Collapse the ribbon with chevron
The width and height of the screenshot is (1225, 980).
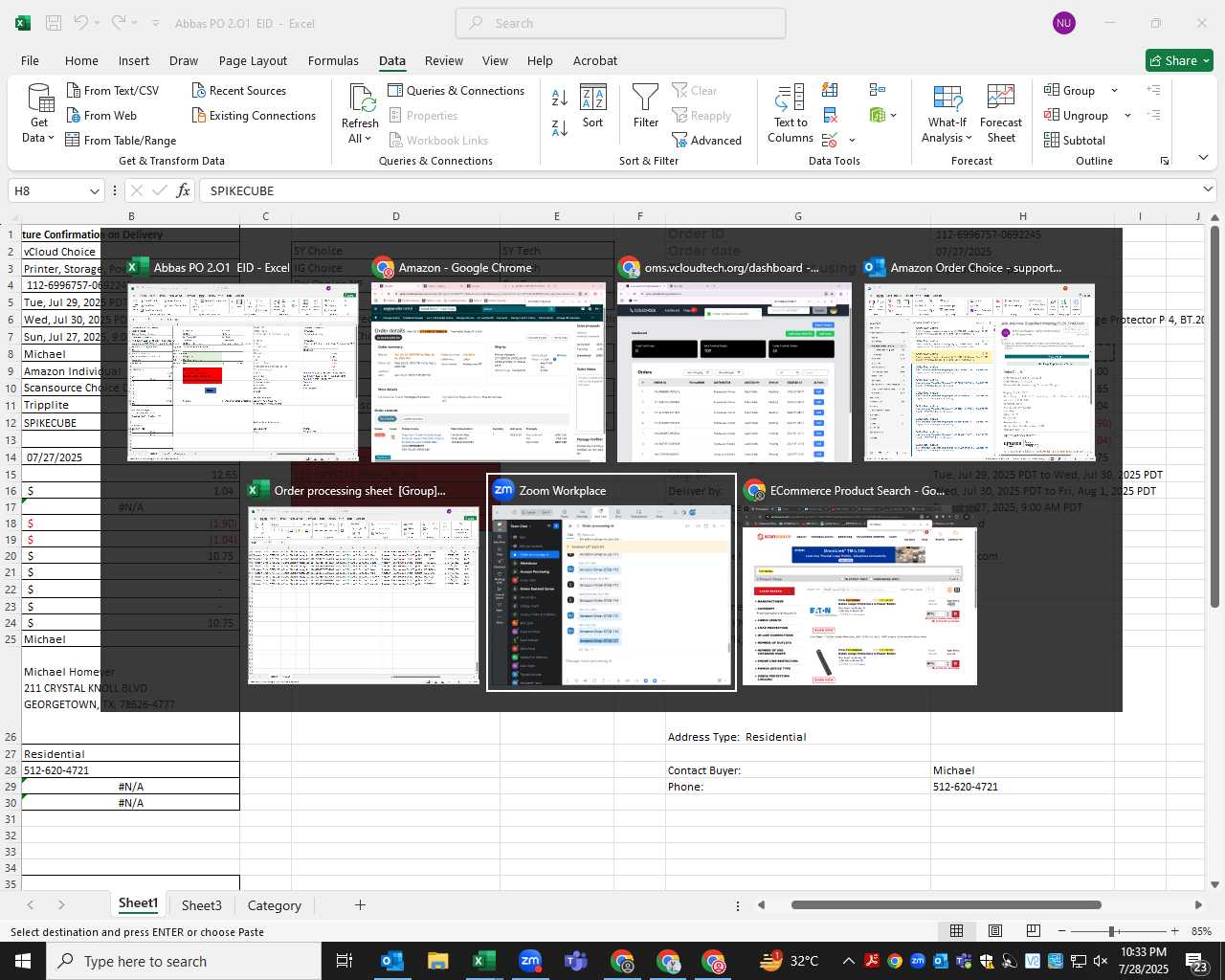pos(1203,158)
